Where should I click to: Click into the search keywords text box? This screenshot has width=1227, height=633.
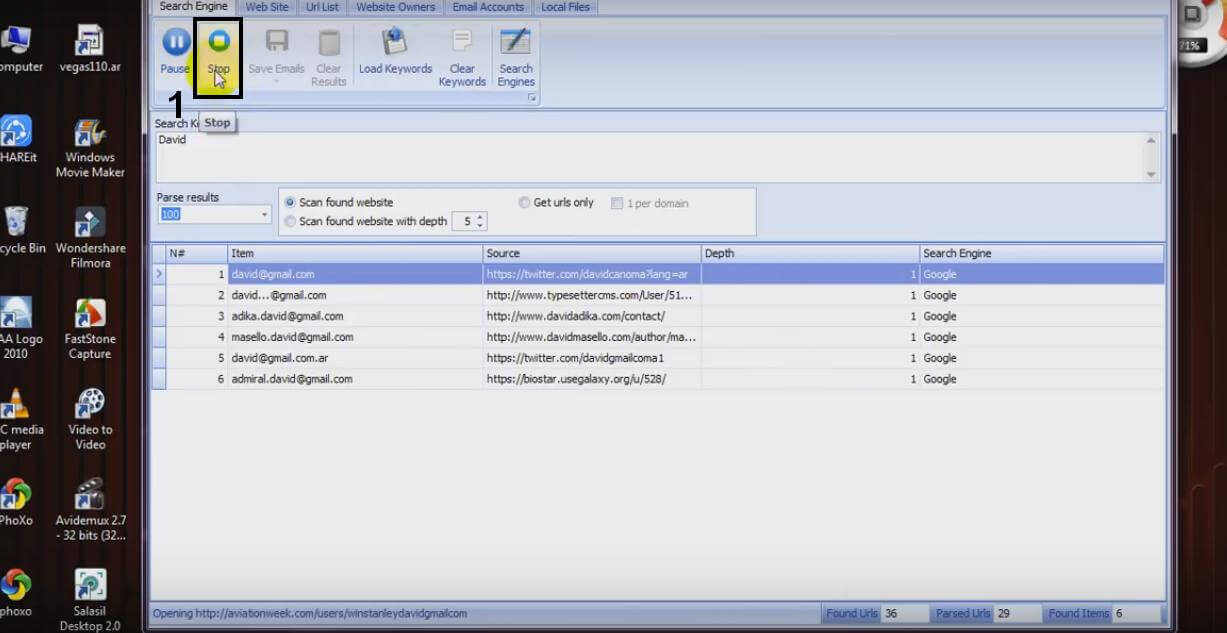[x=650, y=157]
